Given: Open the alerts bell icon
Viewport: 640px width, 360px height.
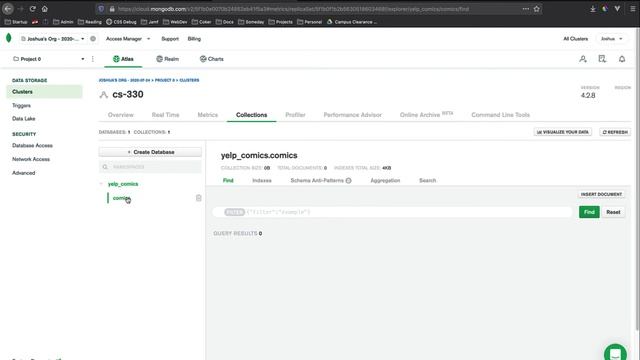Looking at the screenshot, I should point(622,59).
